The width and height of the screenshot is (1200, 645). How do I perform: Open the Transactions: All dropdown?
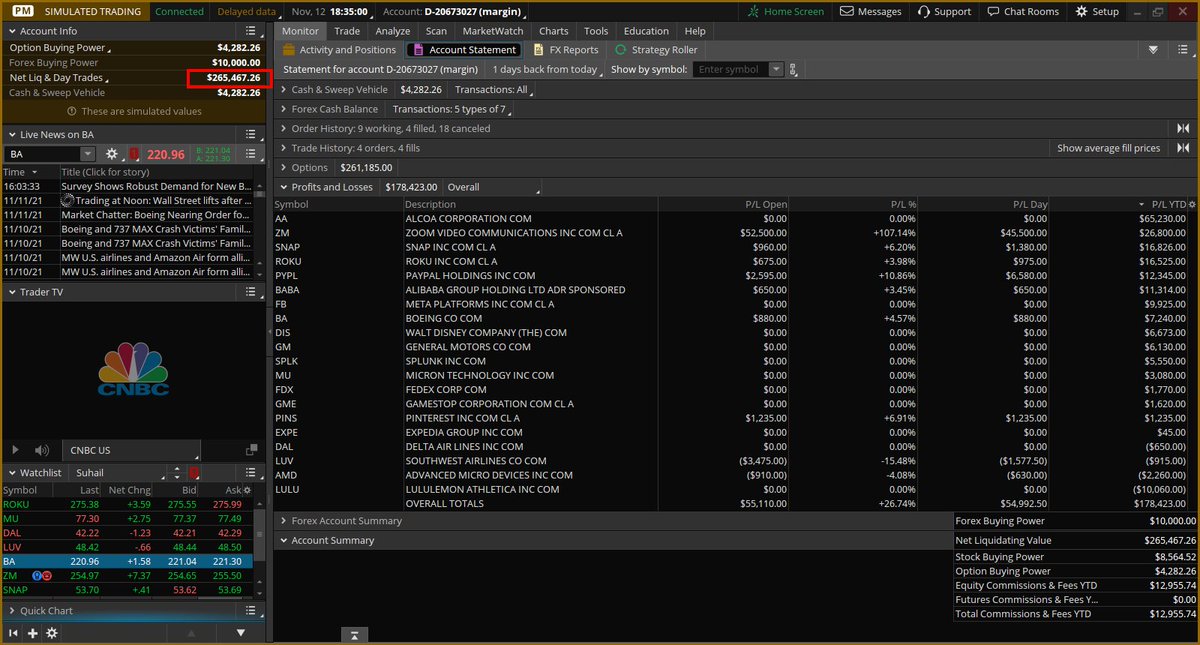[x=494, y=89]
